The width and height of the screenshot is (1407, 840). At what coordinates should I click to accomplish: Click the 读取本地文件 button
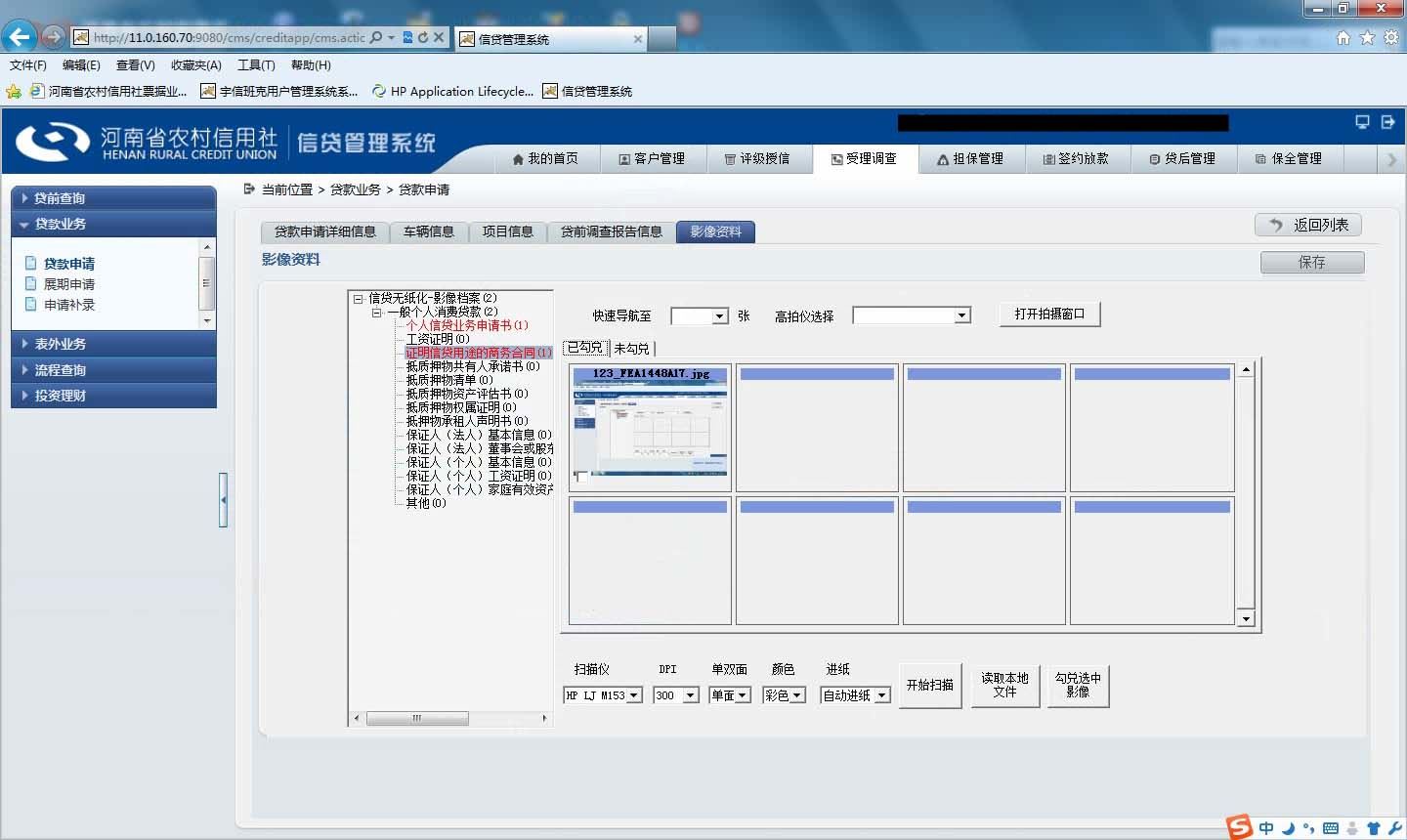click(1004, 686)
